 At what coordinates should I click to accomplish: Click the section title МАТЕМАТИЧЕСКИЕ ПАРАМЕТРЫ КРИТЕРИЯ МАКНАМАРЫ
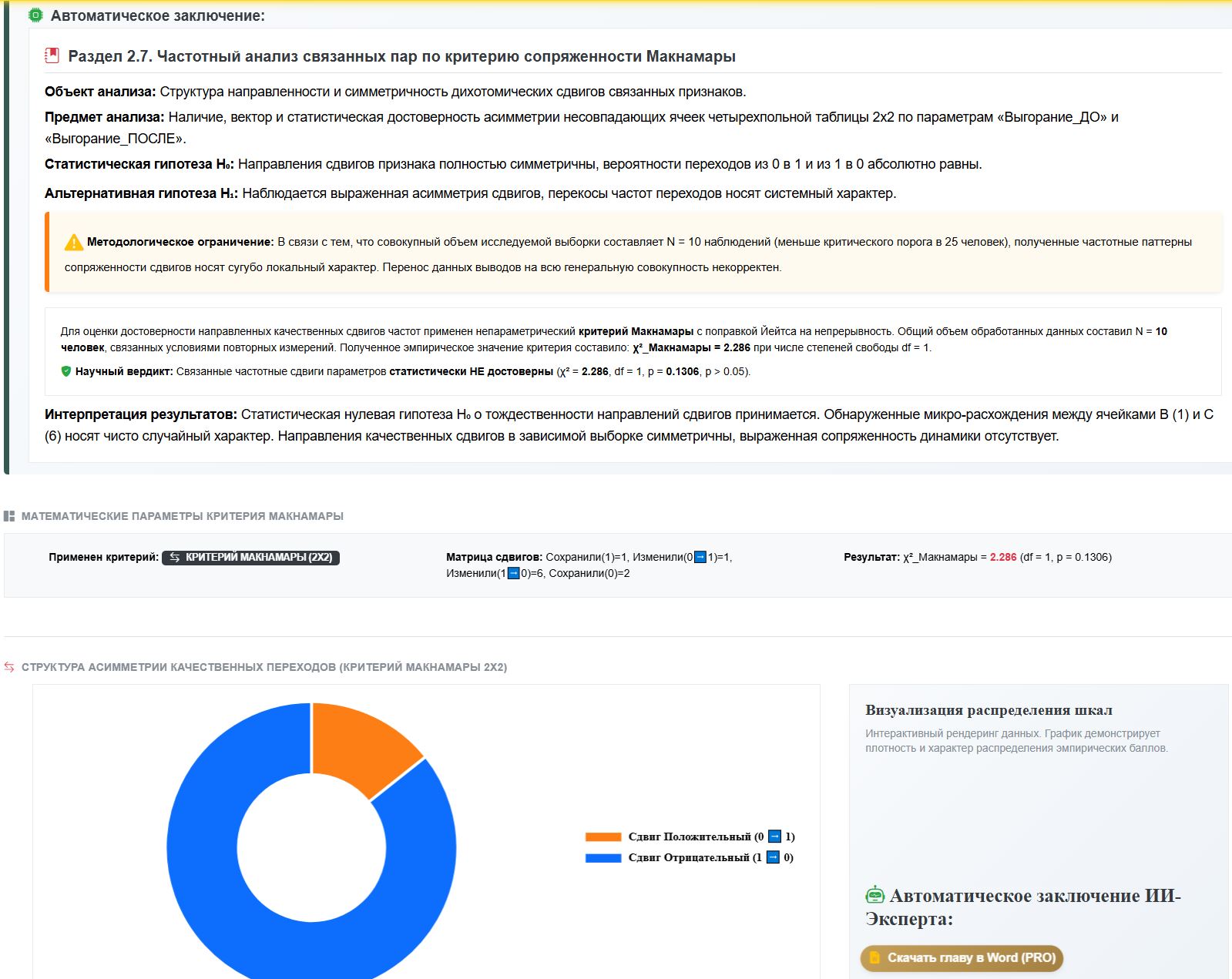pos(183,516)
